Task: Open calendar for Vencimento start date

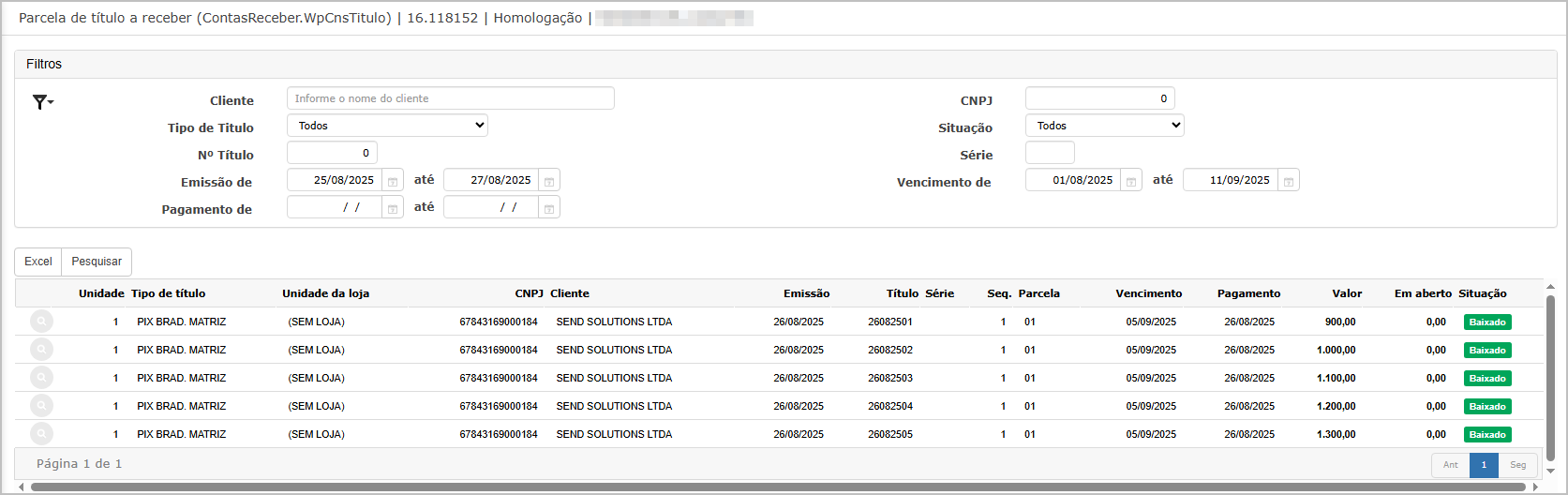Action: (x=1131, y=181)
